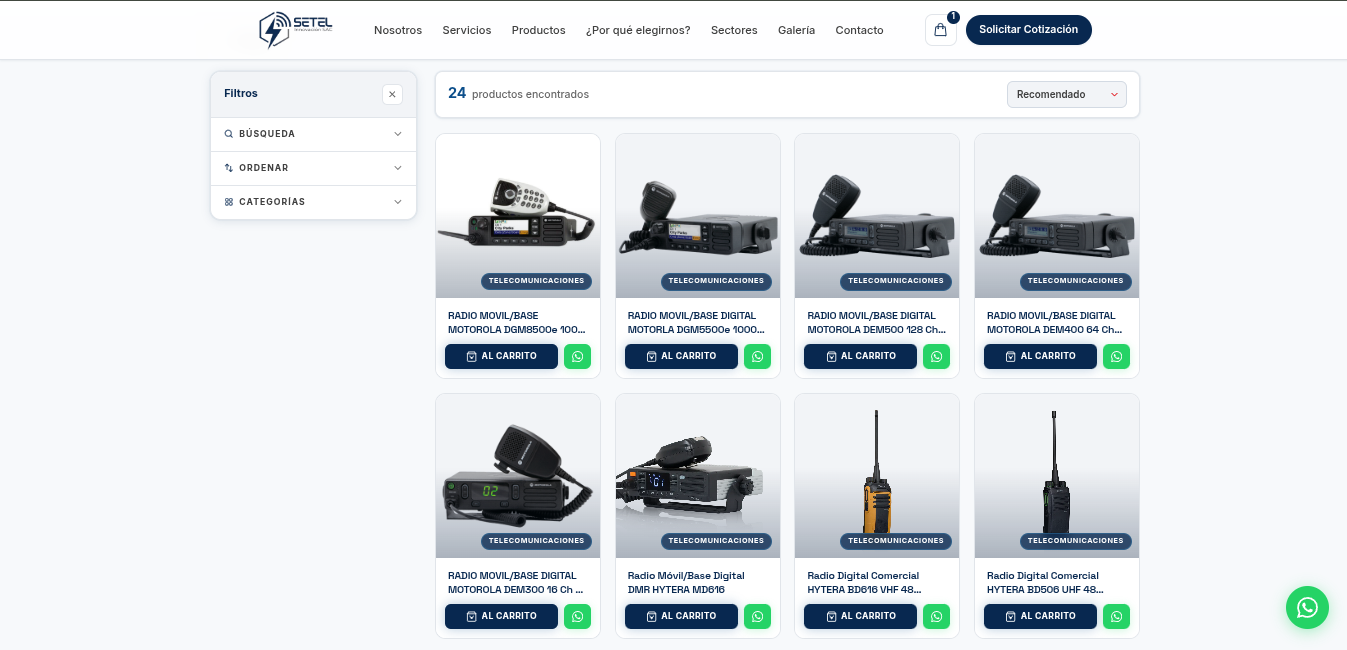Click the title RADIO MOVIL/BASE DIGITAL MOTORLA DGM5500e
Viewport: 1347px width, 650px height.
697,322
